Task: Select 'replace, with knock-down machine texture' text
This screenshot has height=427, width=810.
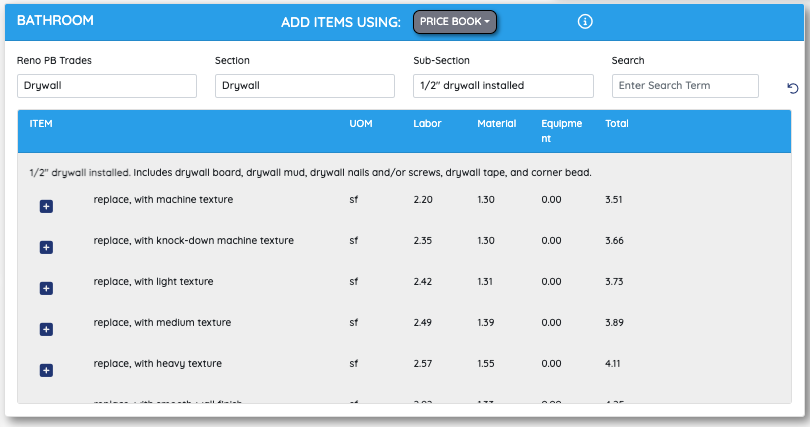Action: pyautogui.click(x=194, y=241)
